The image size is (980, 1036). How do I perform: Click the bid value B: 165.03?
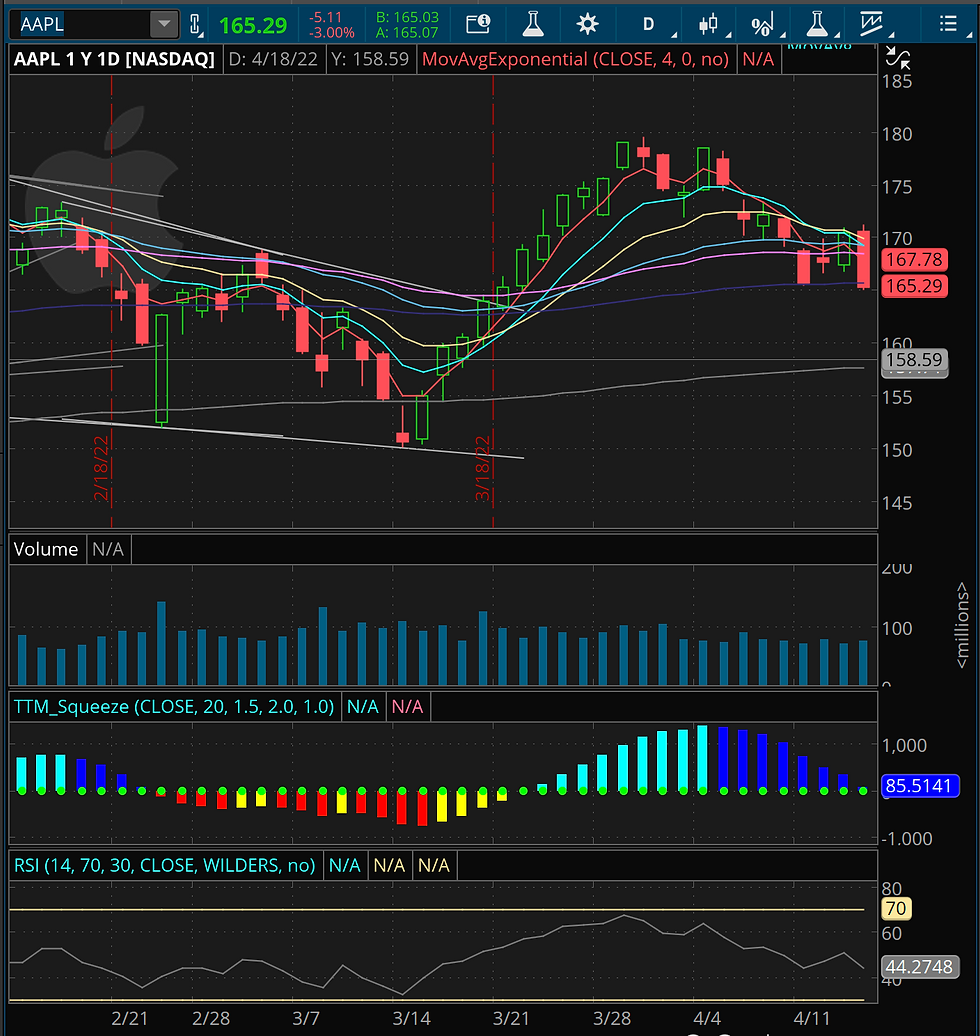click(407, 17)
